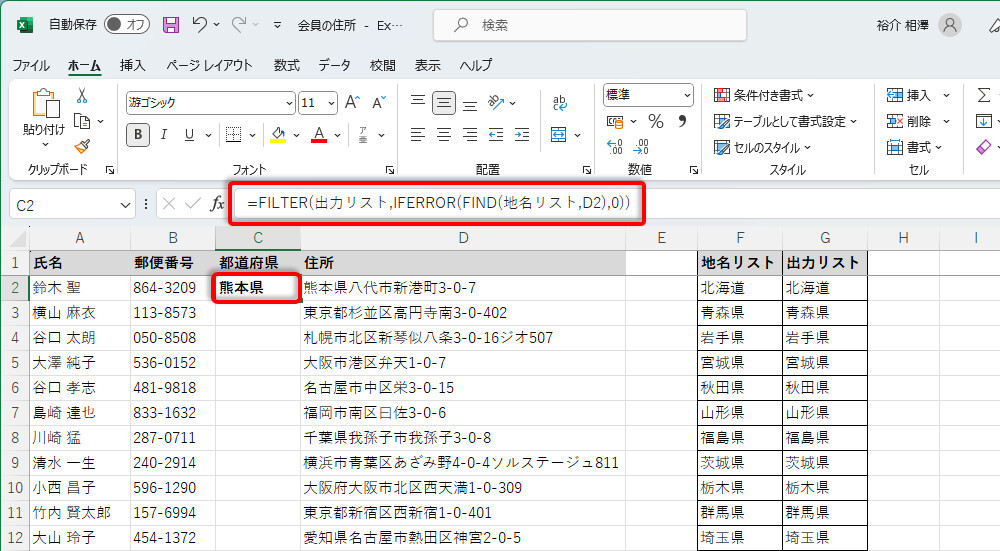
Task: Click the セルのスタイル button
Action: (762, 147)
